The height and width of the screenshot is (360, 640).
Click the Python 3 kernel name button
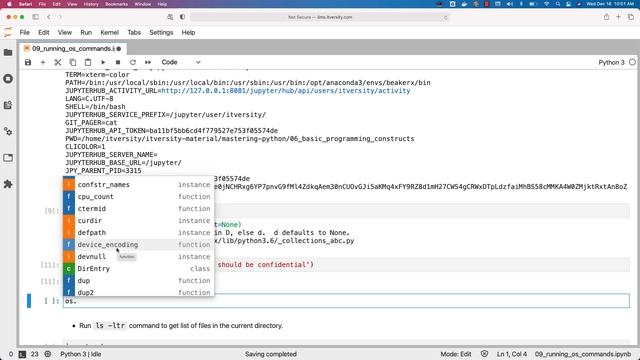point(611,62)
